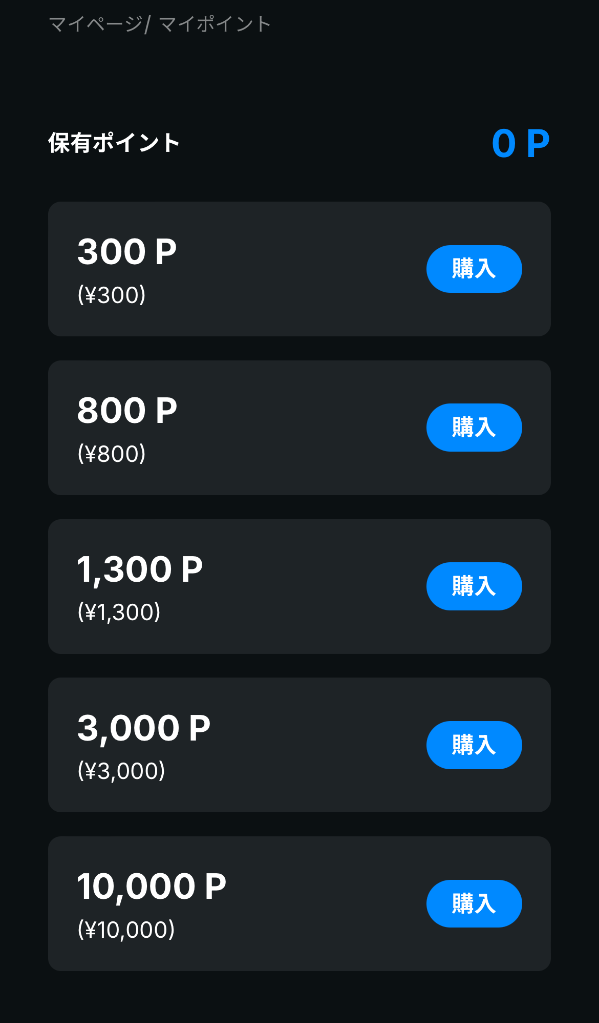Select the (¥1,300) price text
The height and width of the screenshot is (1023, 599).
pyautogui.click(x=119, y=613)
